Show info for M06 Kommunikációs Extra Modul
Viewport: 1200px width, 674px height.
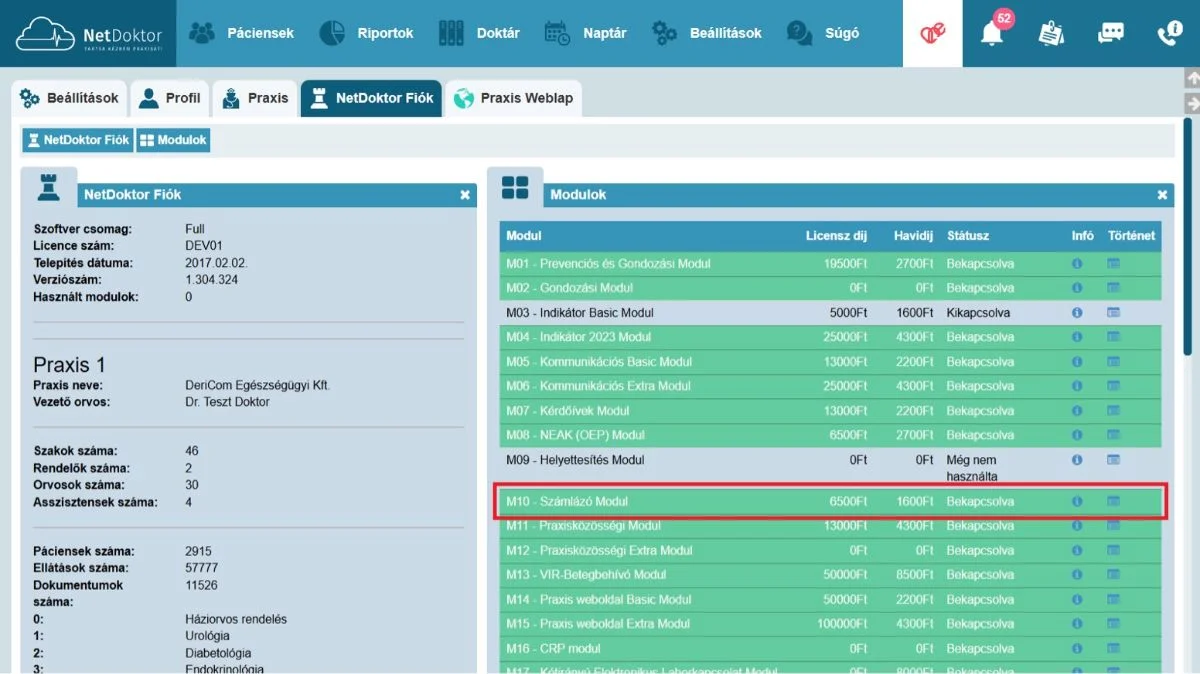1077,386
